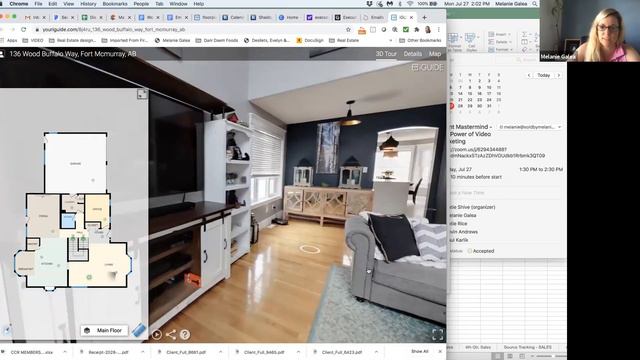The height and width of the screenshot is (360, 640).
Task: Switch to the 3D Tour tab
Action: (386, 54)
